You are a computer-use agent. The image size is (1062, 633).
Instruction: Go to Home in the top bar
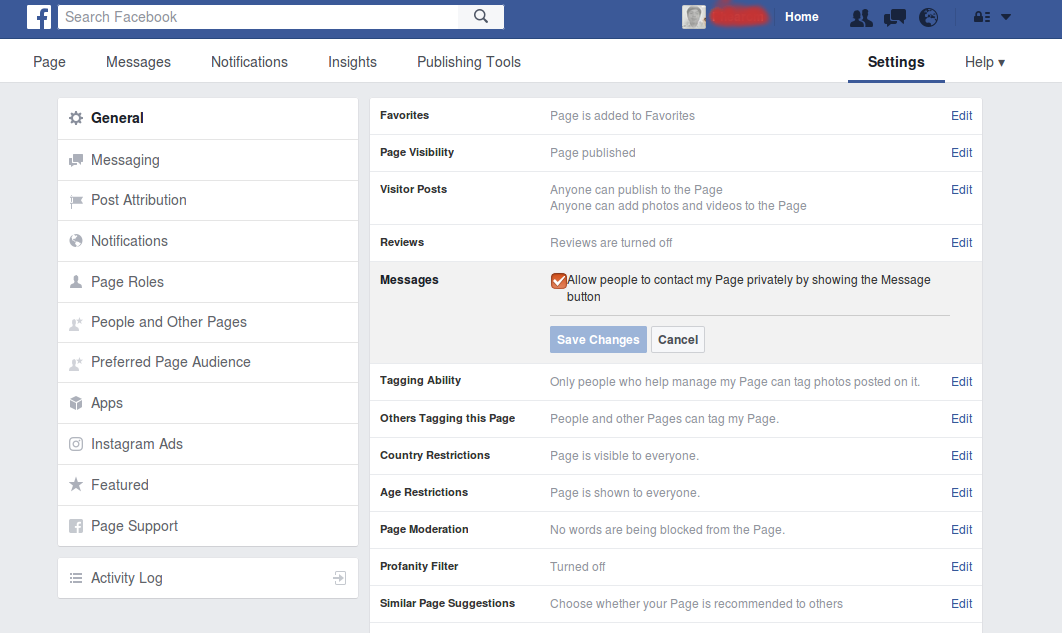click(x=801, y=17)
